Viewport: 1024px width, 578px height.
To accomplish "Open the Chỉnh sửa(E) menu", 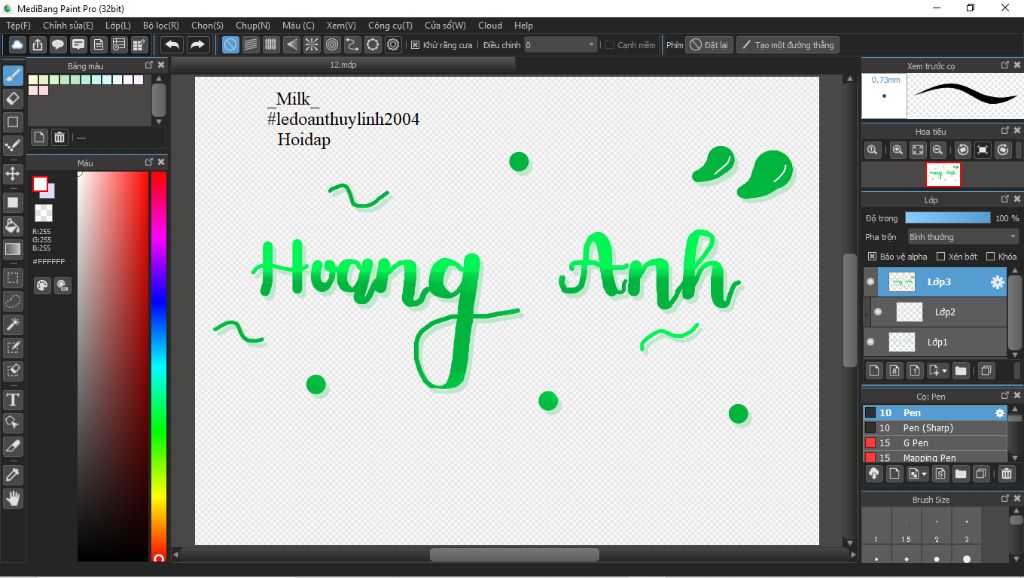I will tap(68, 25).
